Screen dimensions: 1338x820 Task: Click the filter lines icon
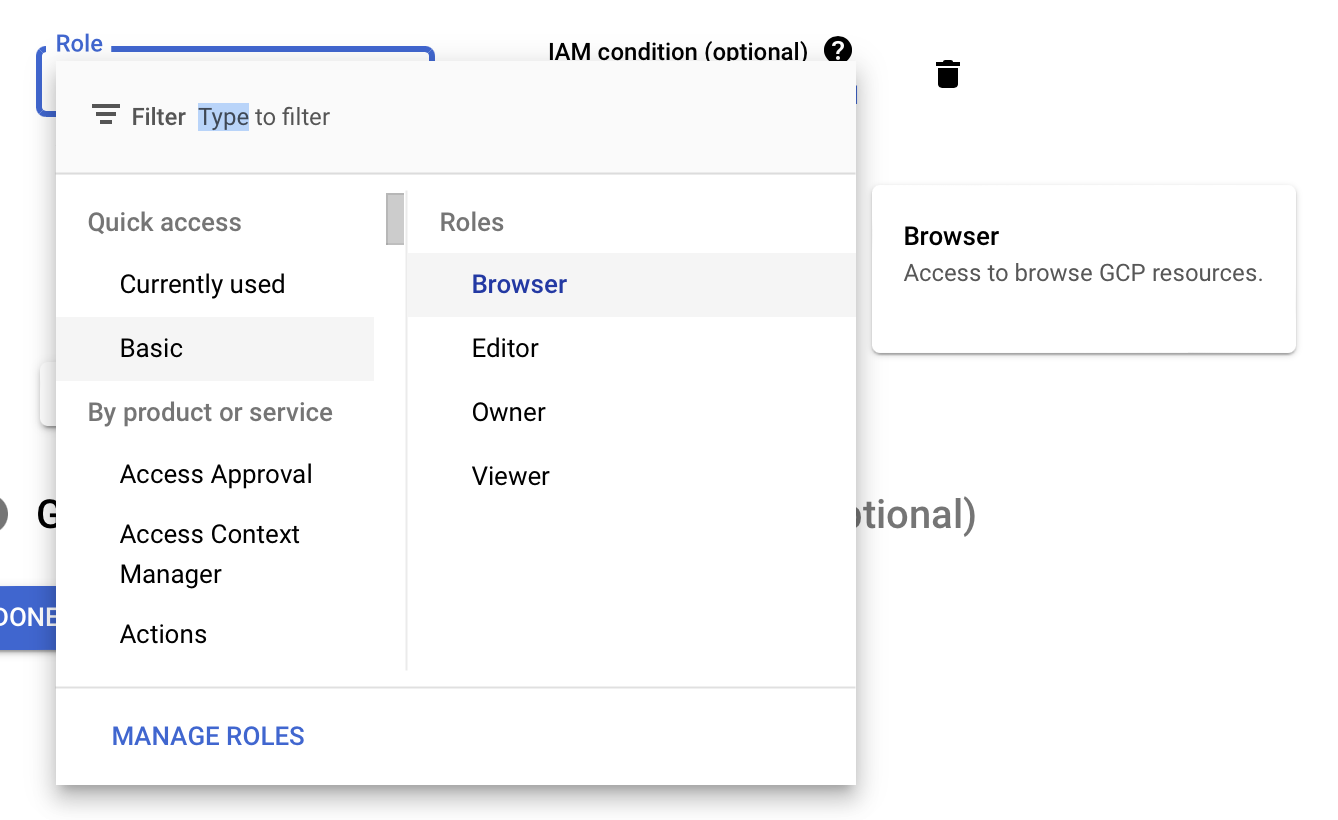(106, 115)
